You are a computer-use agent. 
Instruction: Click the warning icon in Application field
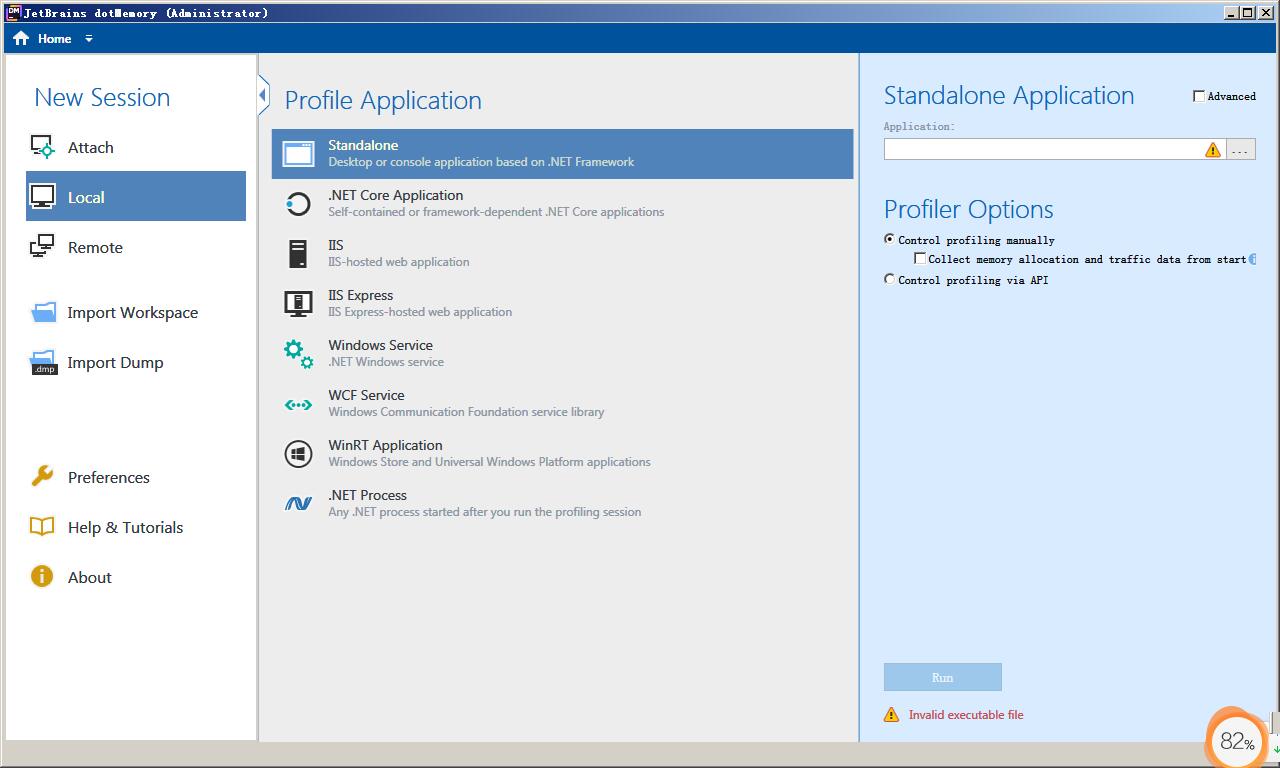(1213, 150)
